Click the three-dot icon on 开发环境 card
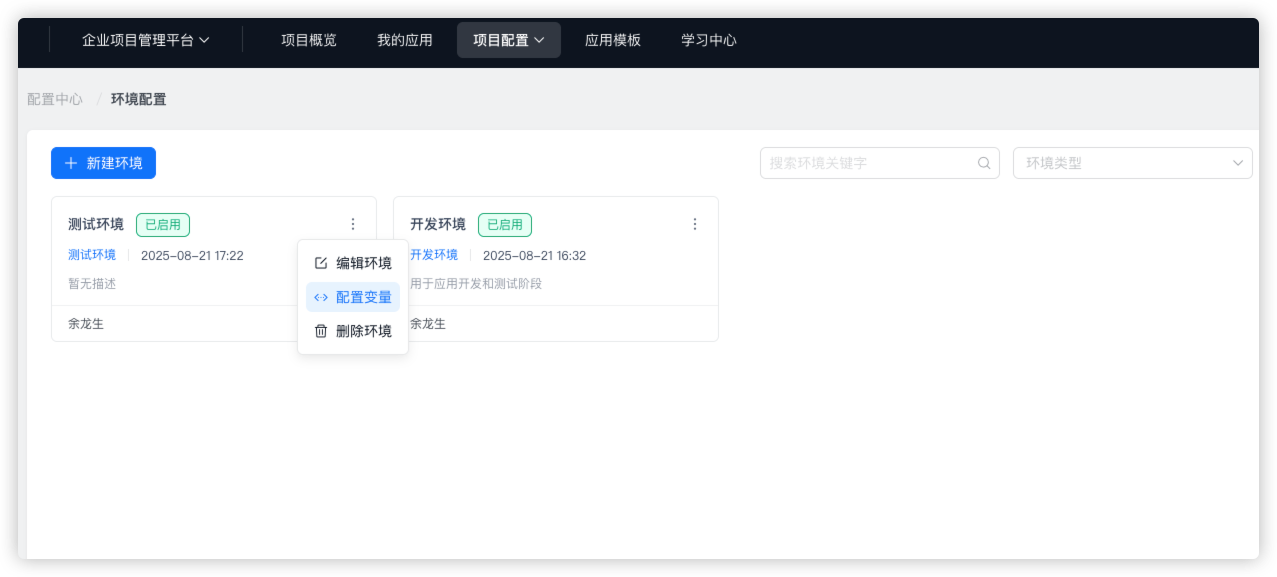 click(695, 224)
